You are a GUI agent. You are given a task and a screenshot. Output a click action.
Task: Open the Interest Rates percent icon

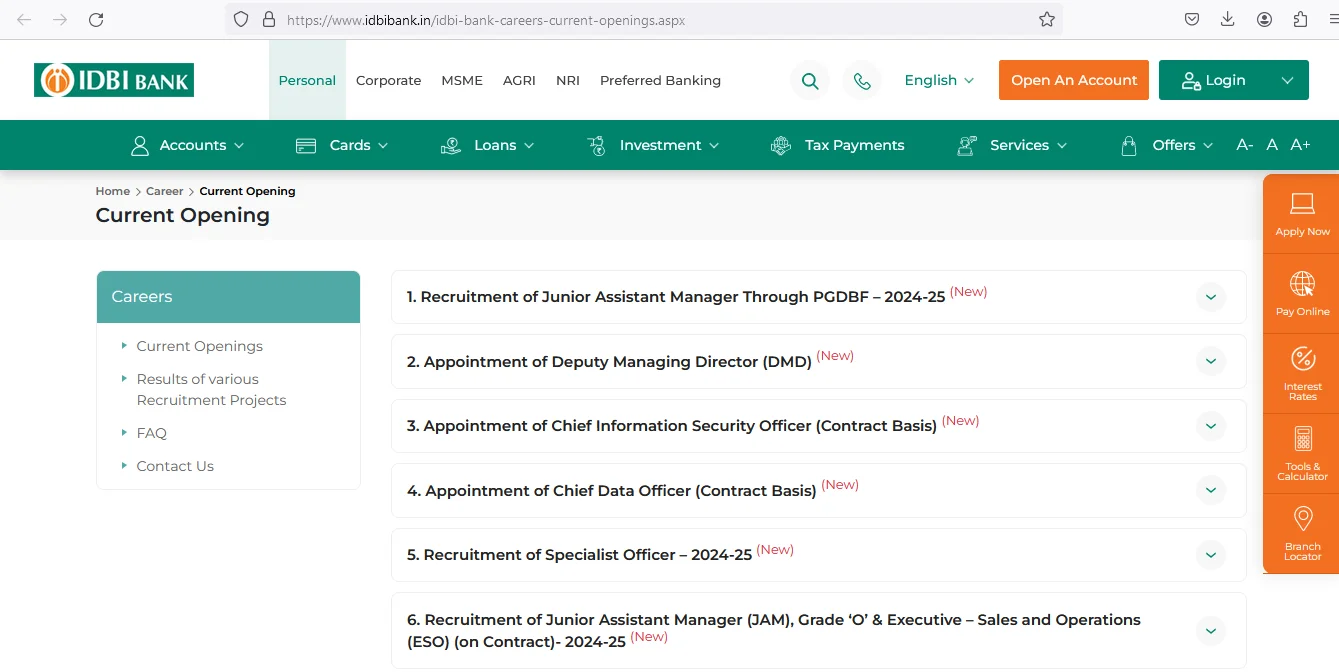tap(1302, 358)
